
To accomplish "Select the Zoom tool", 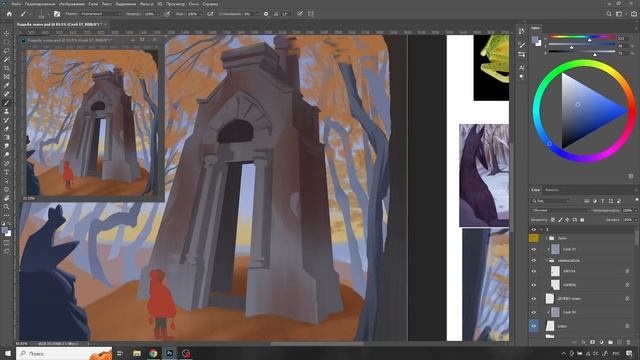I will [6, 207].
